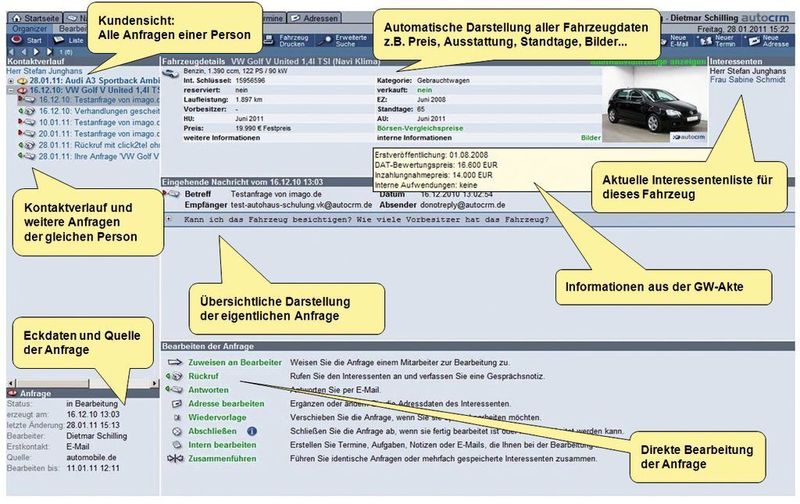Click Abschließen to close the inquiry

pos(212,431)
